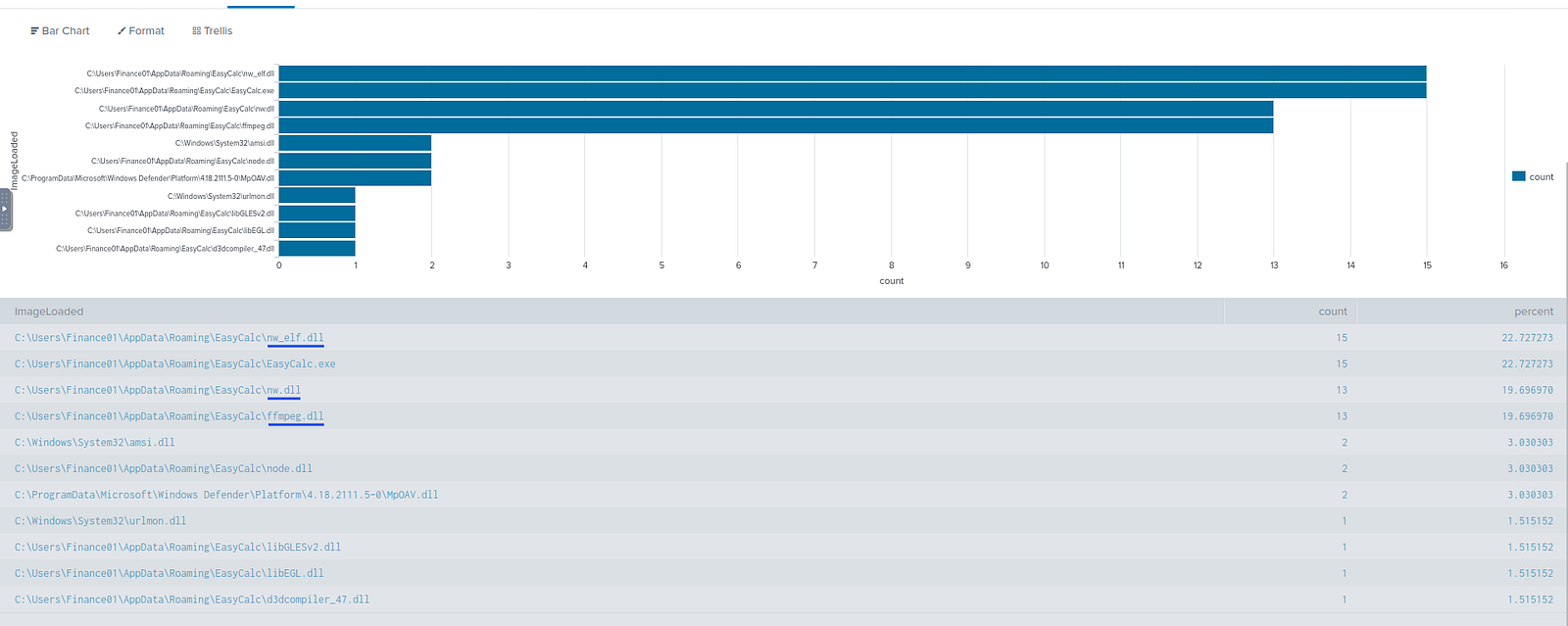The height and width of the screenshot is (626, 1568).
Task: Click the ffmpeg.dll bar in chart
Action: pos(776,125)
